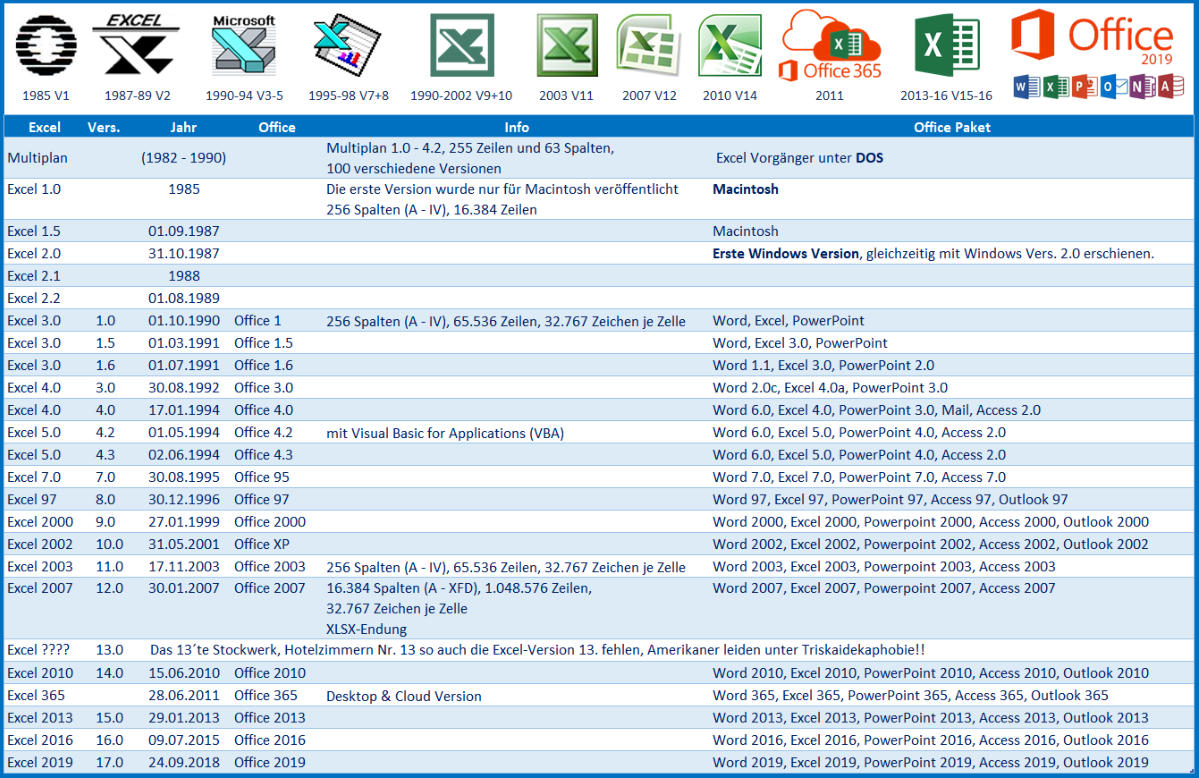Select the Excel logo above '2013-16 V15-16'
Screen dimensions: 1199x778
947,45
